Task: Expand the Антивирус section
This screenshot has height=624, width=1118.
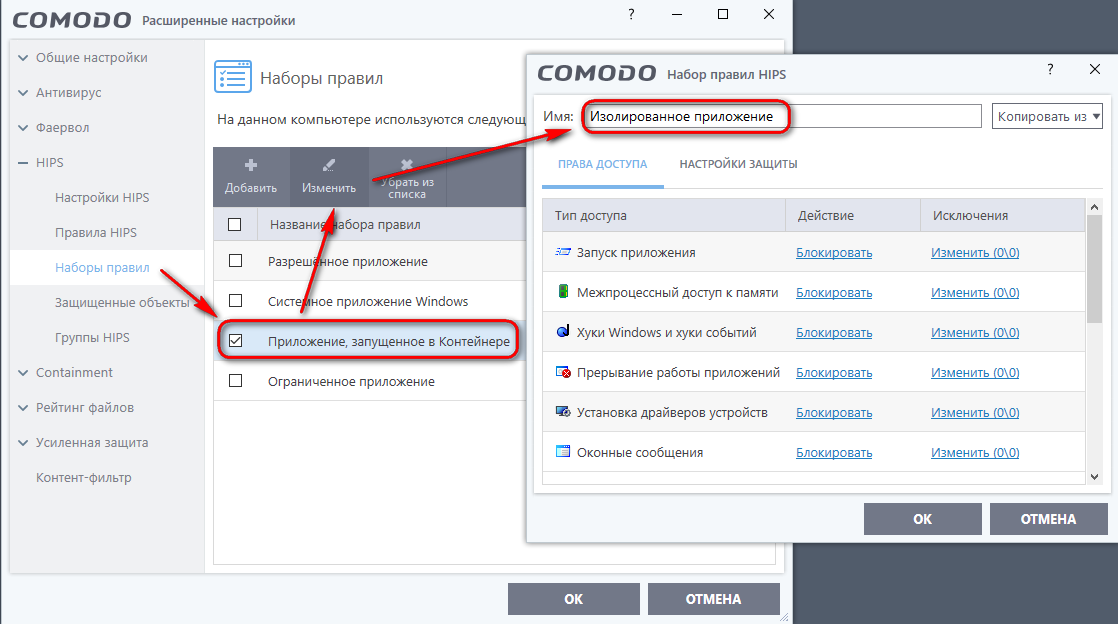Action: (x=24, y=93)
